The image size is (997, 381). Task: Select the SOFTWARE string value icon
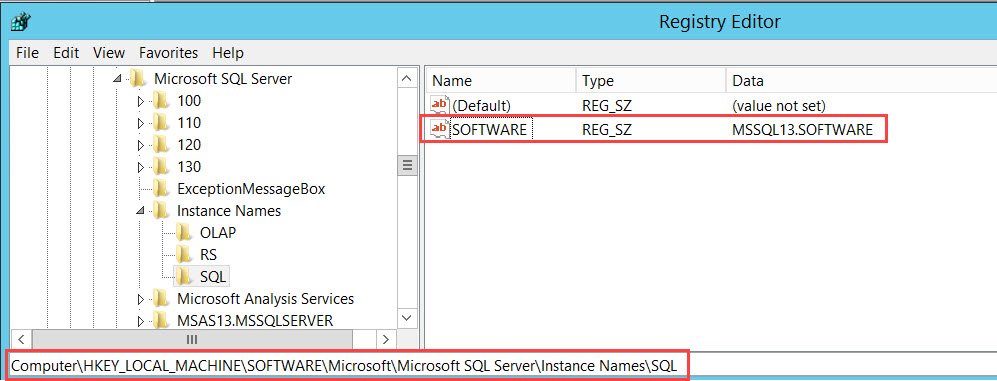(439, 129)
